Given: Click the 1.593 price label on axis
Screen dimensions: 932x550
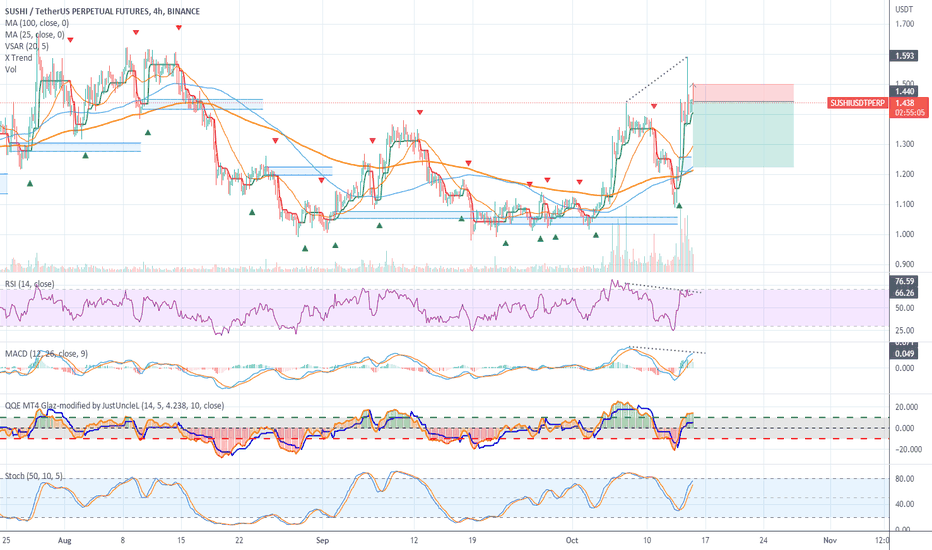Looking at the screenshot, I should [x=904, y=56].
